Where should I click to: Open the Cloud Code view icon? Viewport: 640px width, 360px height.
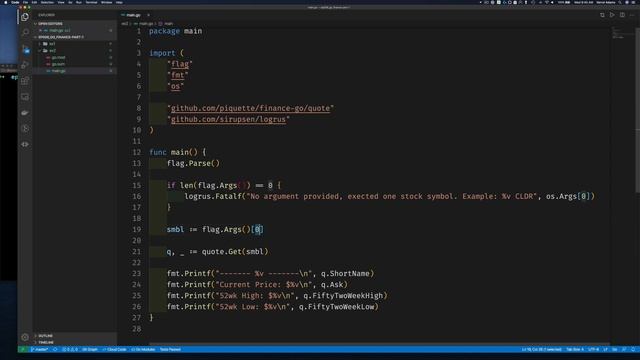(x=25, y=144)
